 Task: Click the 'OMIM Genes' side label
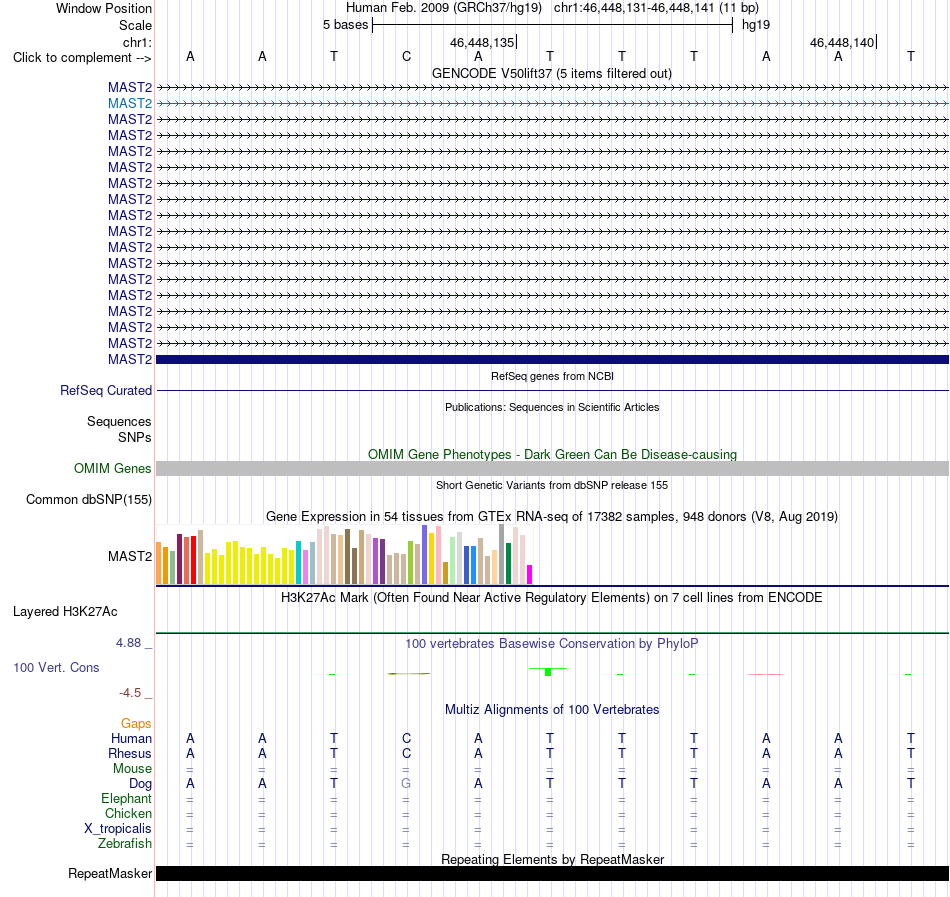click(x=112, y=469)
